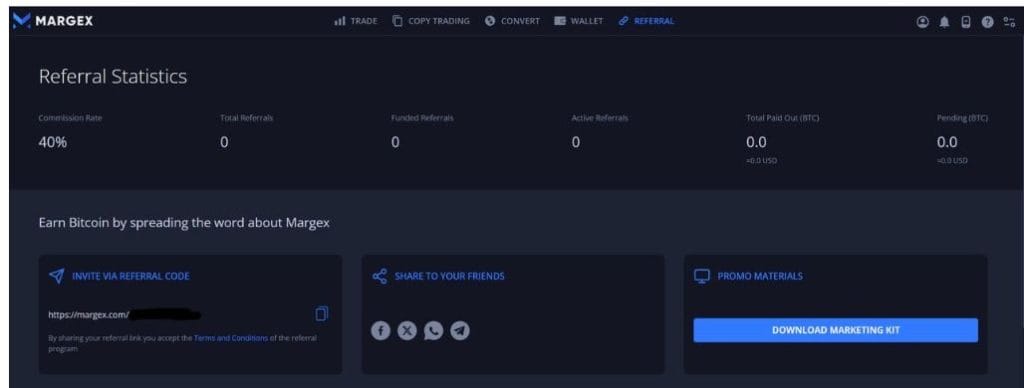Open the Convert page

point(513,21)
